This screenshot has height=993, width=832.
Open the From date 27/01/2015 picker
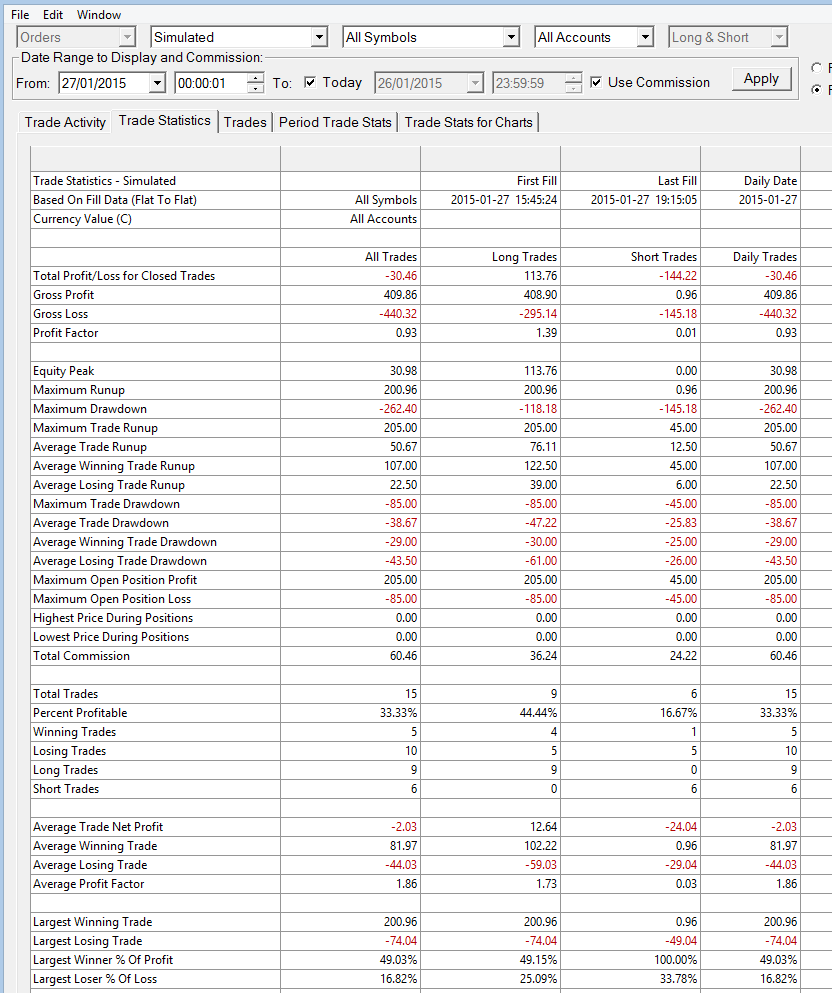point(157,83)
